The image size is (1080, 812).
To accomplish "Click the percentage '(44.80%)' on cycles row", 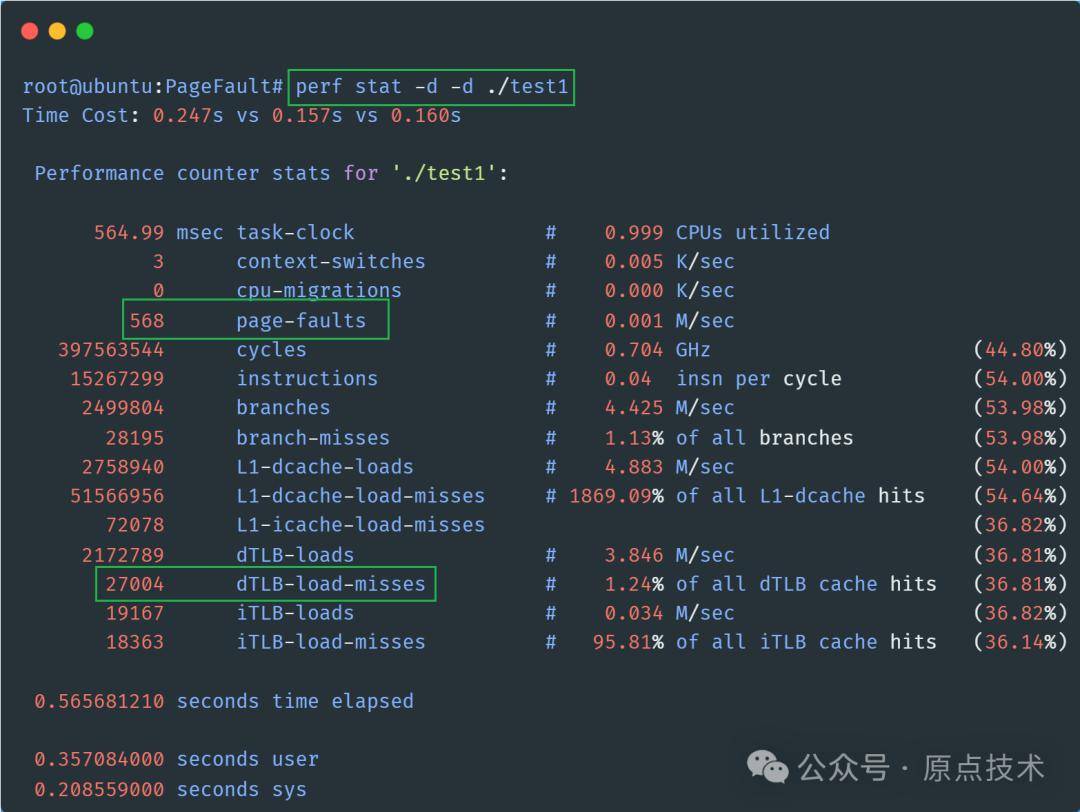I will (1020, 349).
